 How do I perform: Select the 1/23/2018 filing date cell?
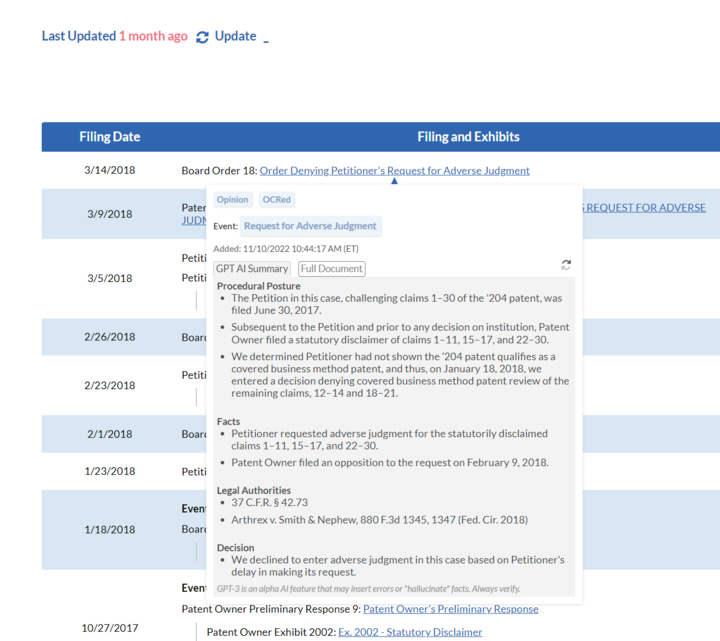110,471
